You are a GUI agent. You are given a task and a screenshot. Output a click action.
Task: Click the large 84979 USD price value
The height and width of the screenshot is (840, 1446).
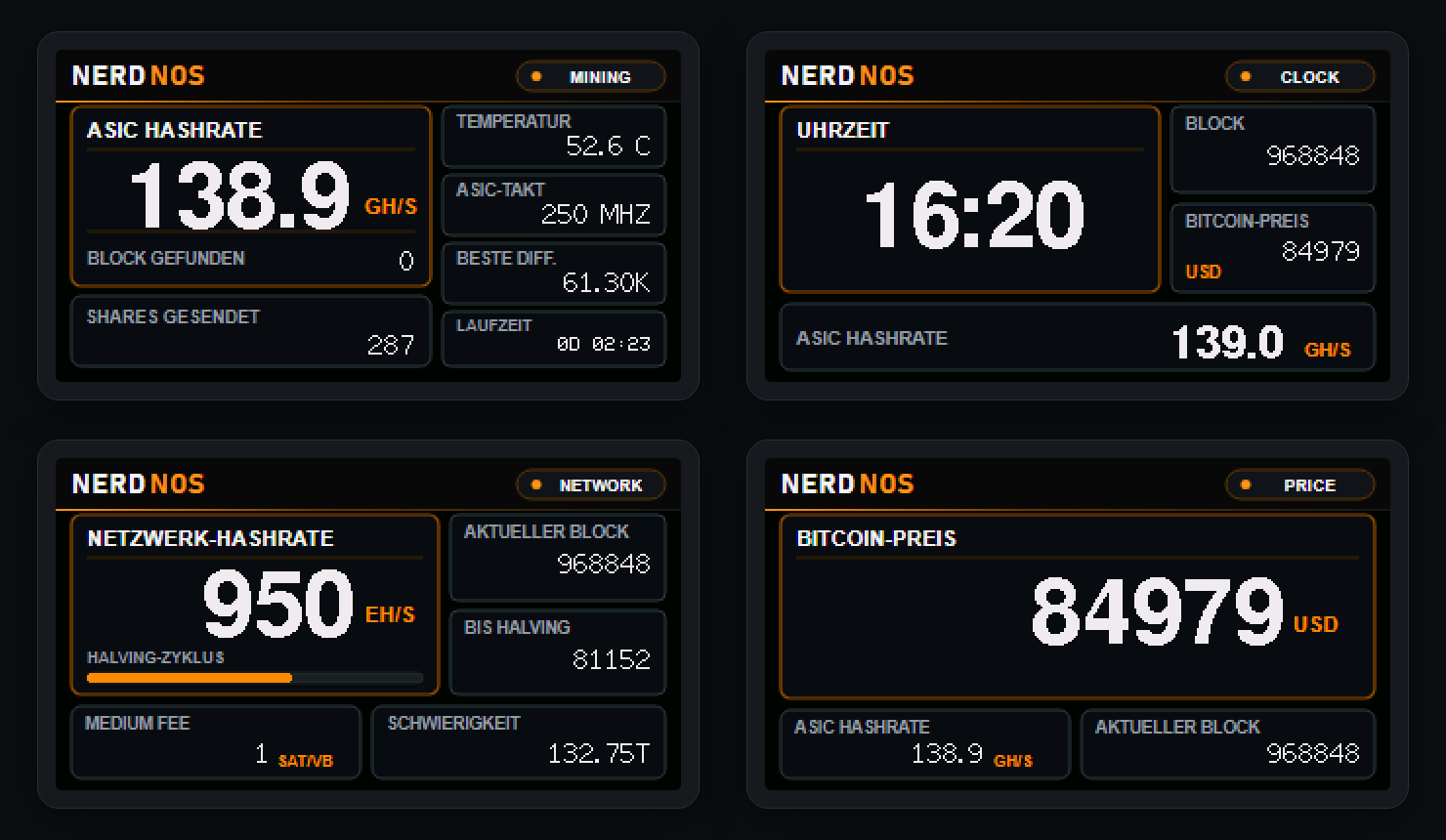pyautogui.click(x=1184, y=612)
